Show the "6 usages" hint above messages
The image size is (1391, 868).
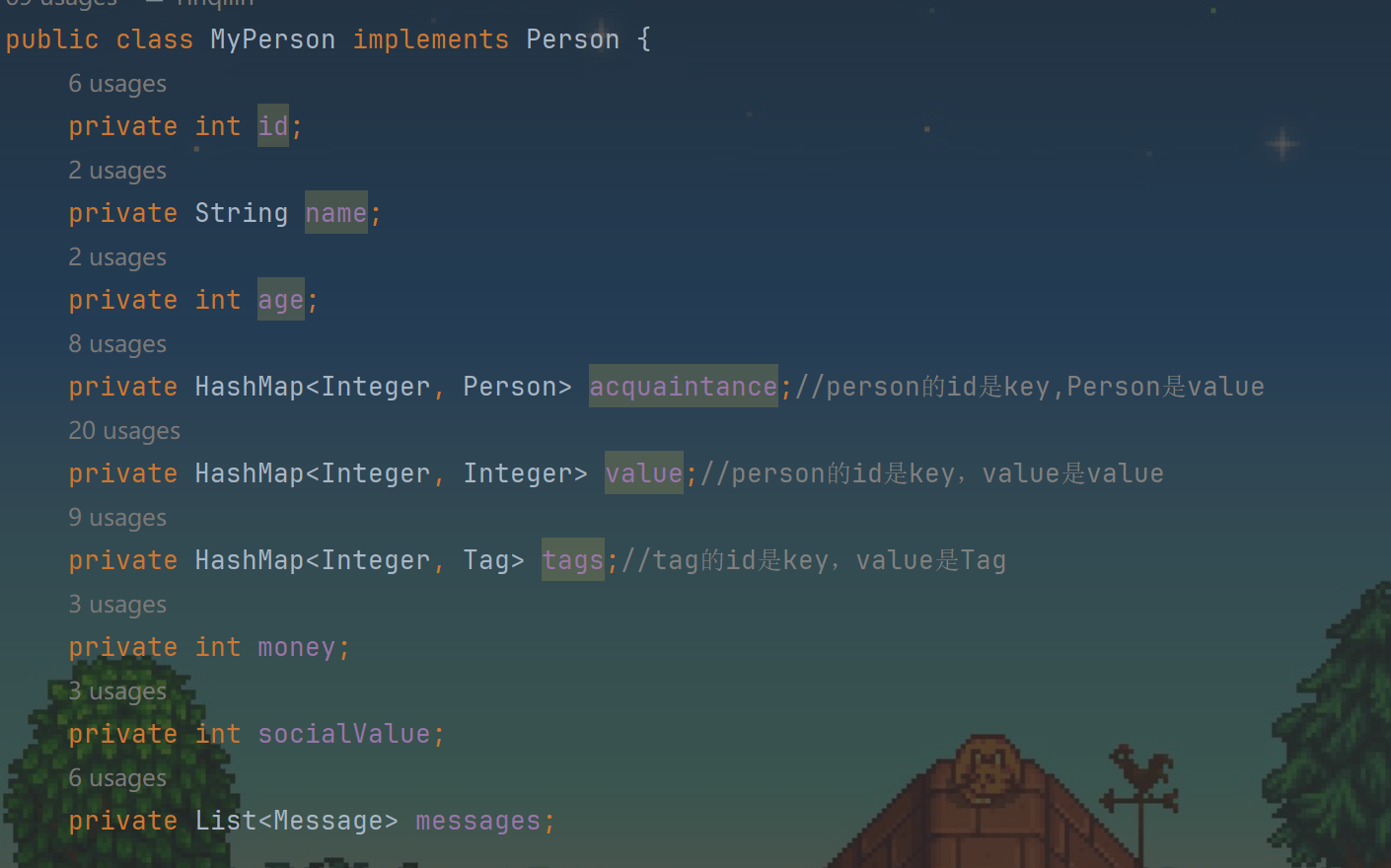(x=117, y=778)
